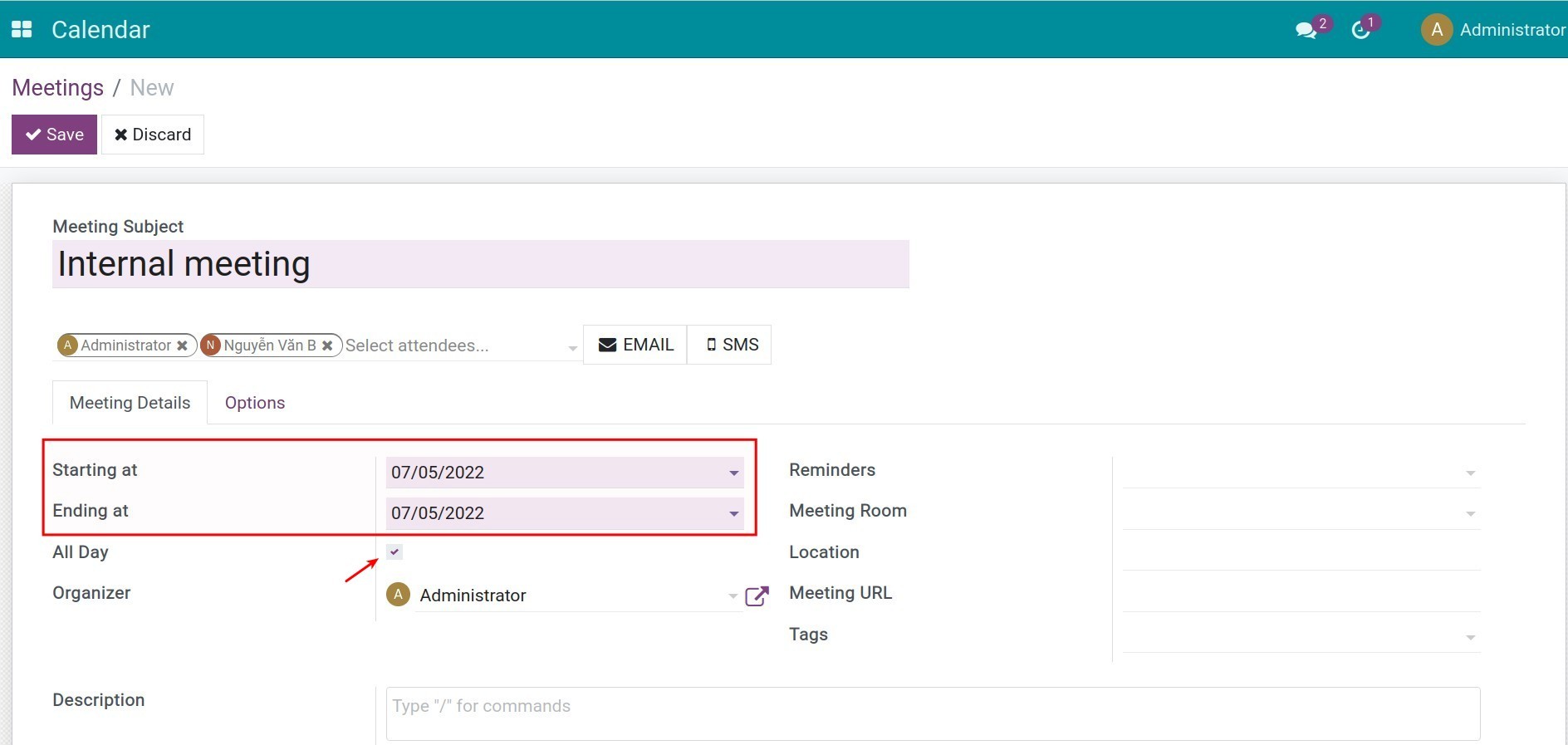Click the Administrator user avatar
This screenshot has height=745, width=1568.
click(x=1436, y=30)
